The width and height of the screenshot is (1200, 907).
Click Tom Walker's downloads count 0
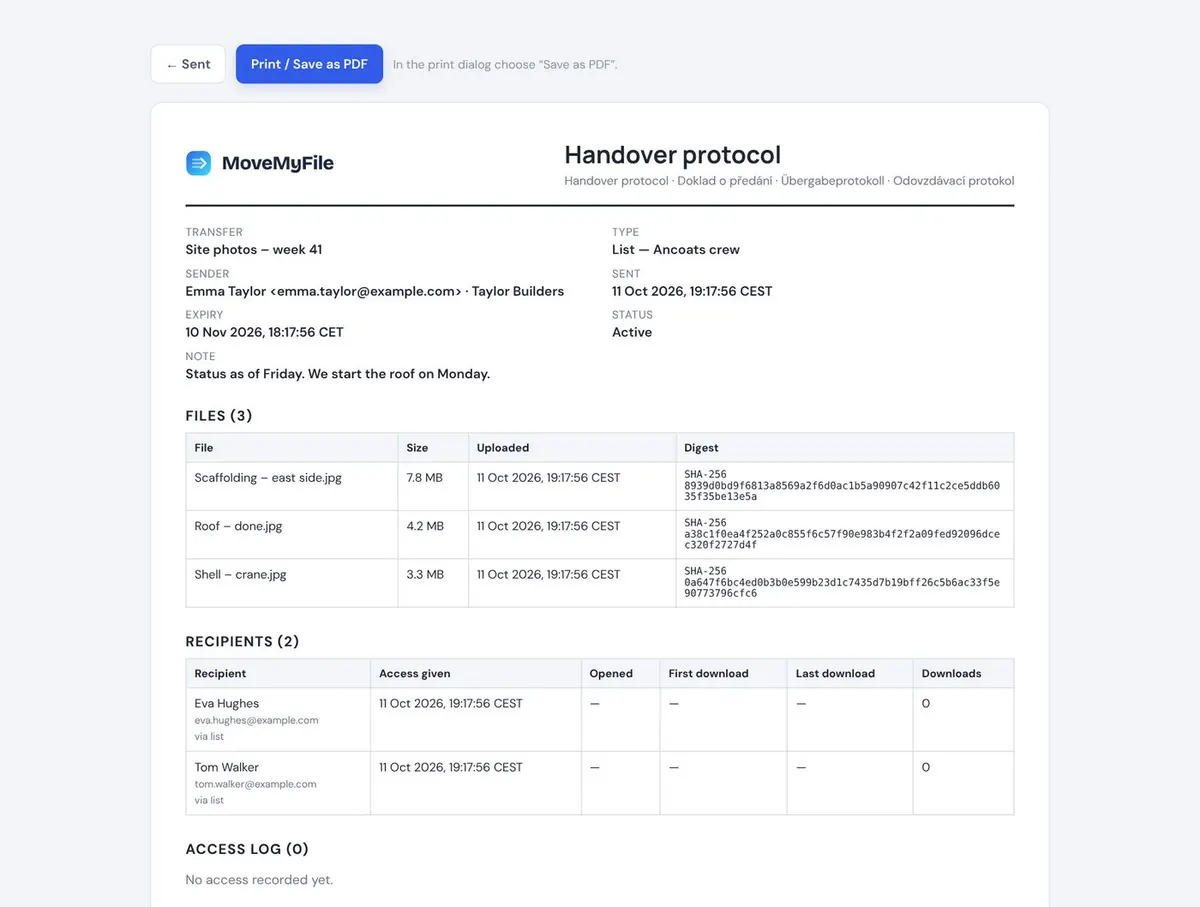pos(926,768)
